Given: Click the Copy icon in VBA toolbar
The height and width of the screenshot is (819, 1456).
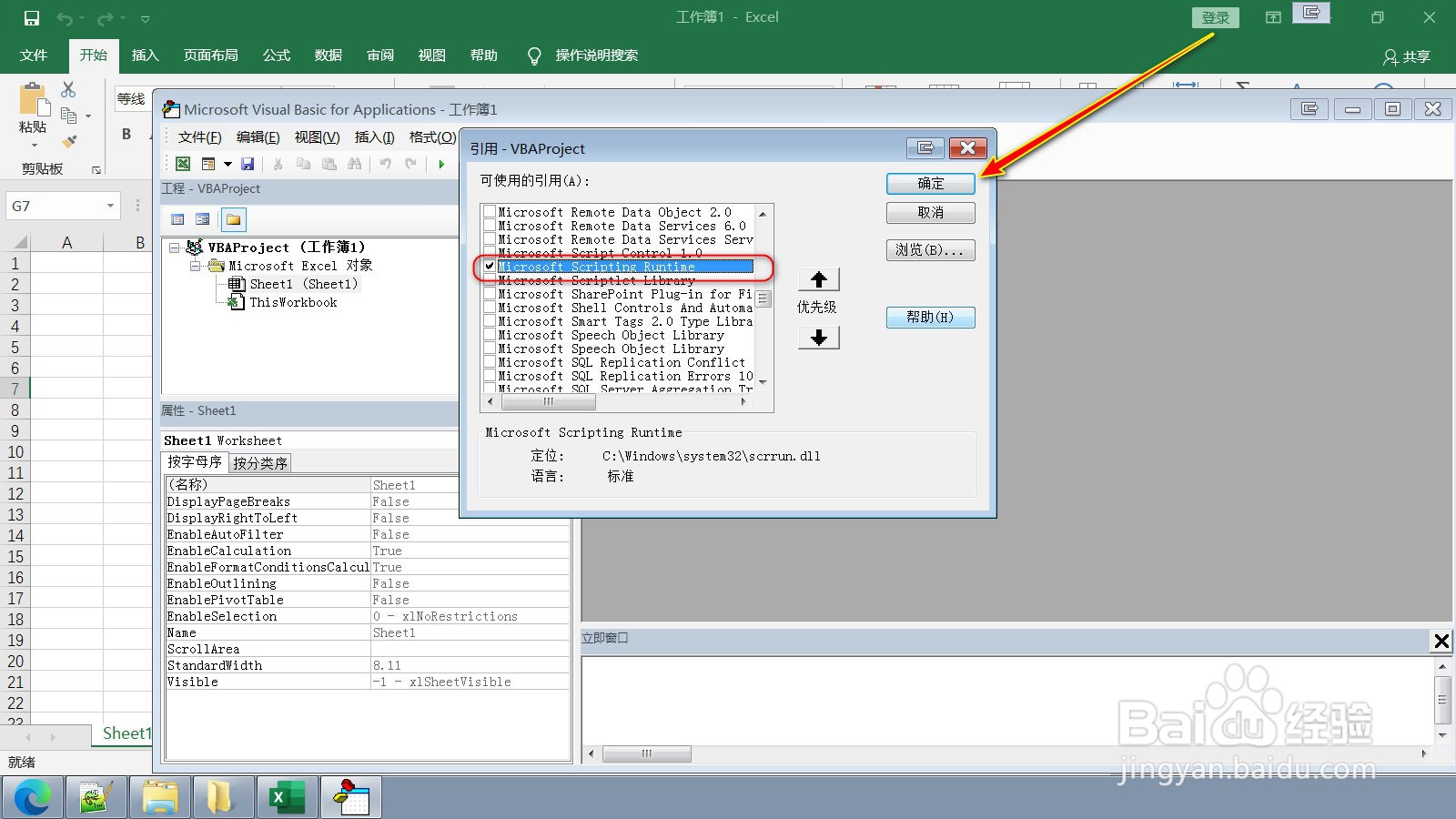Looking at the screenshot, I should 303,164.
